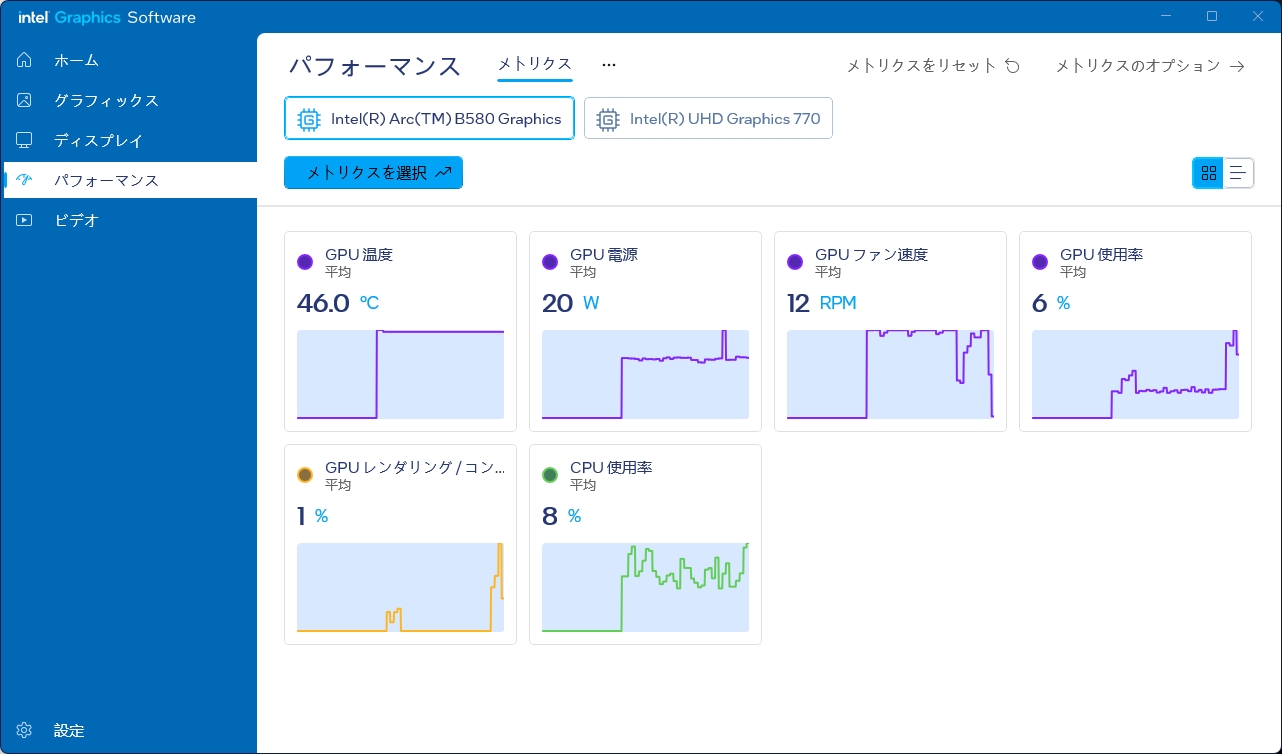
Task: Click the purple dot on GPU 使用率 card
Action: [x=1040, y=262]
